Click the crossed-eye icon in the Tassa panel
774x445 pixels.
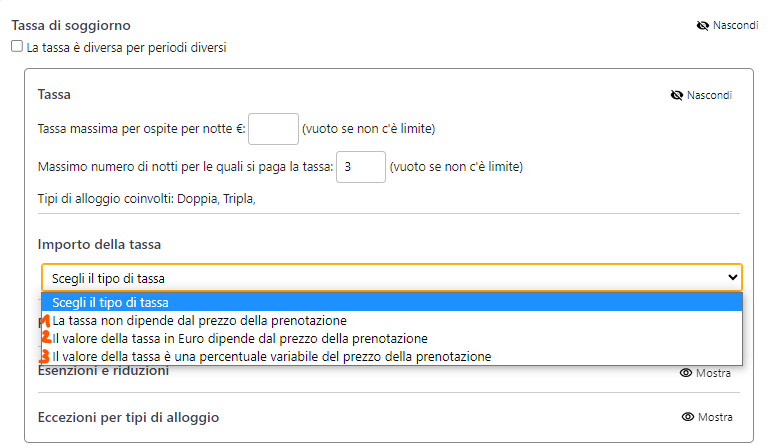point(676,95)
